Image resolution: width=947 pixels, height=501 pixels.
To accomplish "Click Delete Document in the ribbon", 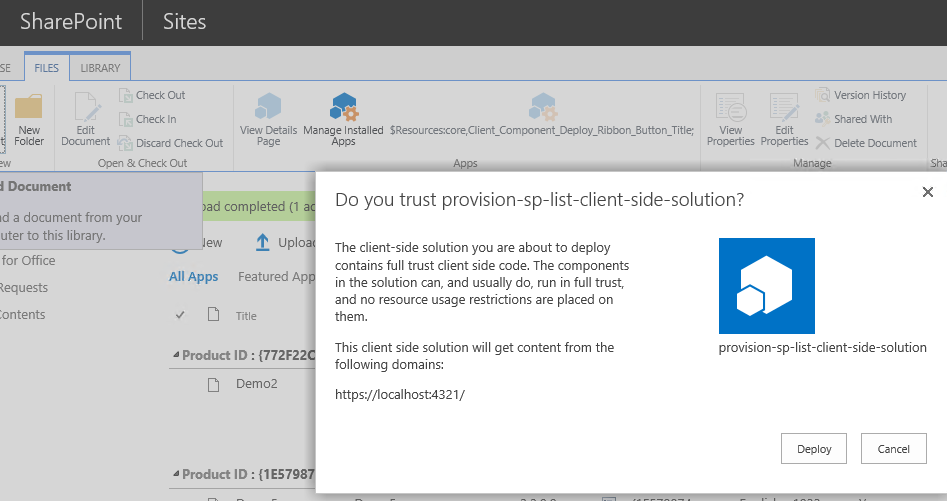I will pyautogui.click(x=866, y=143).
